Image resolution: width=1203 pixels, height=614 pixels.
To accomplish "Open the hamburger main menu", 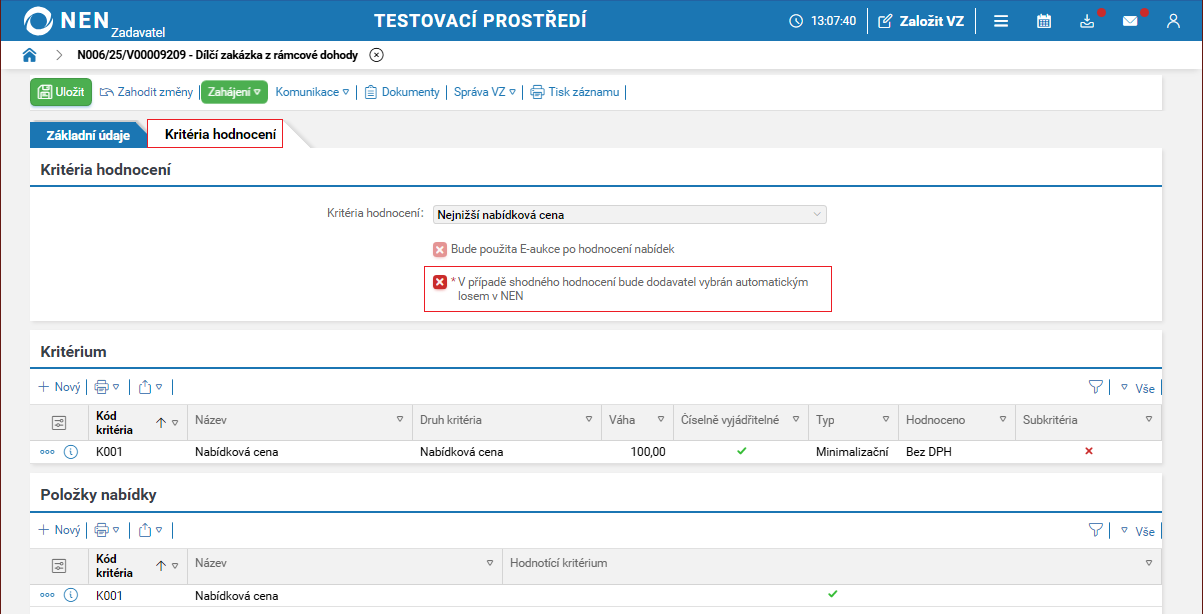I will [1000, 21].
